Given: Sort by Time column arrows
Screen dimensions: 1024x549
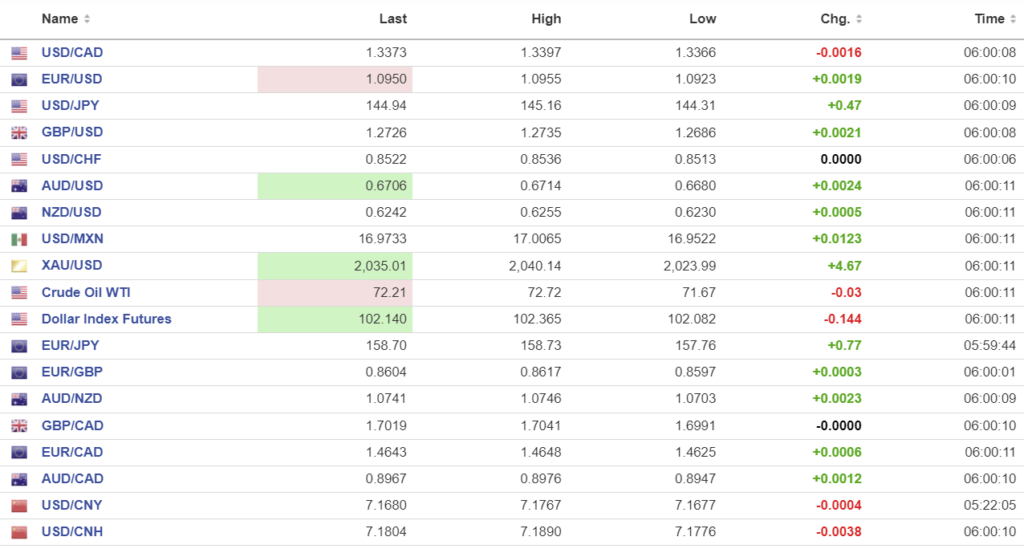Looking at the screenshot, I should coord(1013,19).
